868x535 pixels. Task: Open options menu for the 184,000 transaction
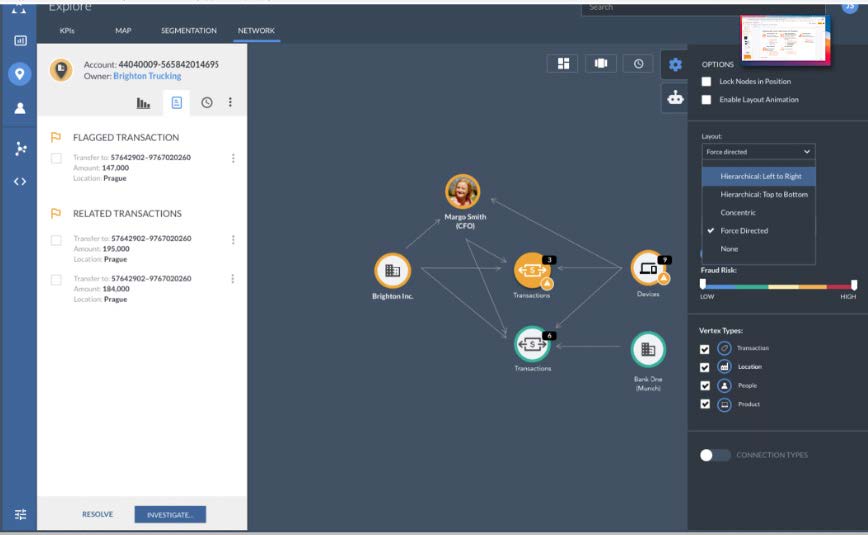[x=232, y=279]
